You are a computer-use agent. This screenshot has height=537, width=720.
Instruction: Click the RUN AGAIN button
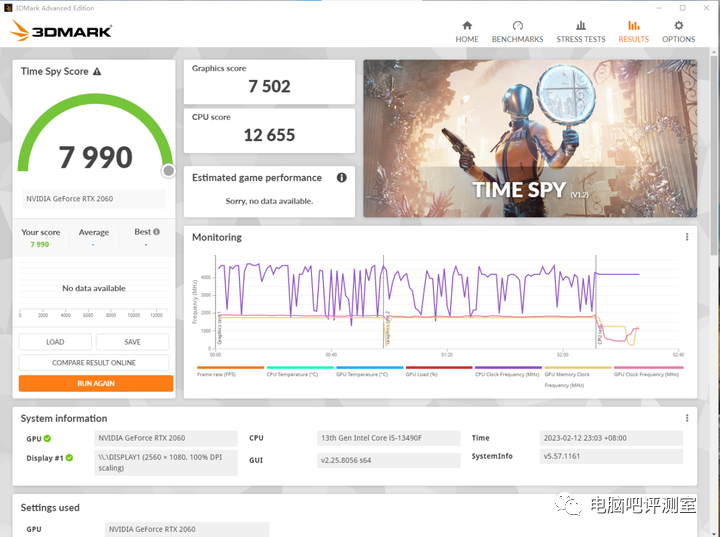click(x=96, y=383)
